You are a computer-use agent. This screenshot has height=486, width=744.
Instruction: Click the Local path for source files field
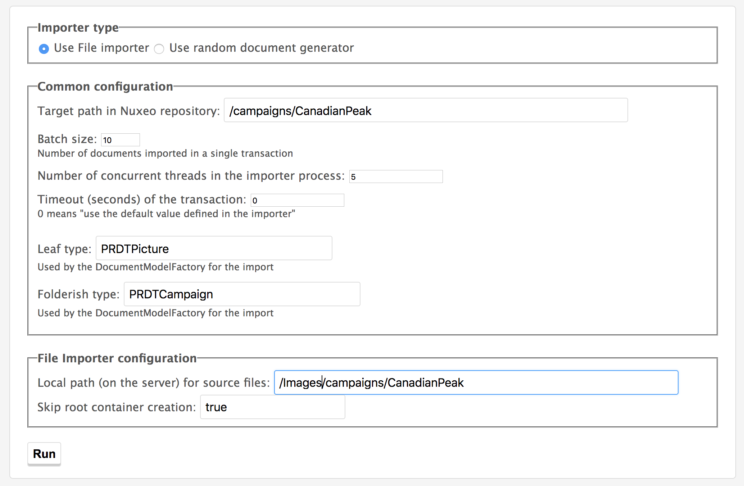coord(476,382)
